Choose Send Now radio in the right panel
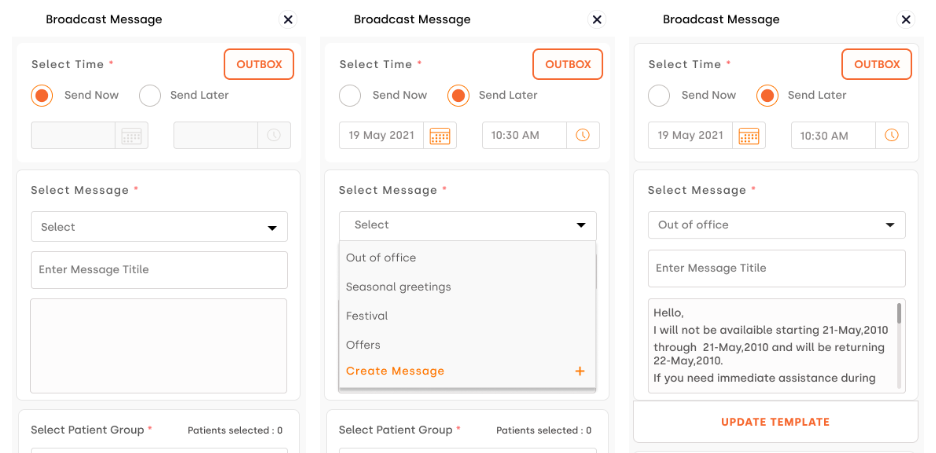 [x=659, y=96]
